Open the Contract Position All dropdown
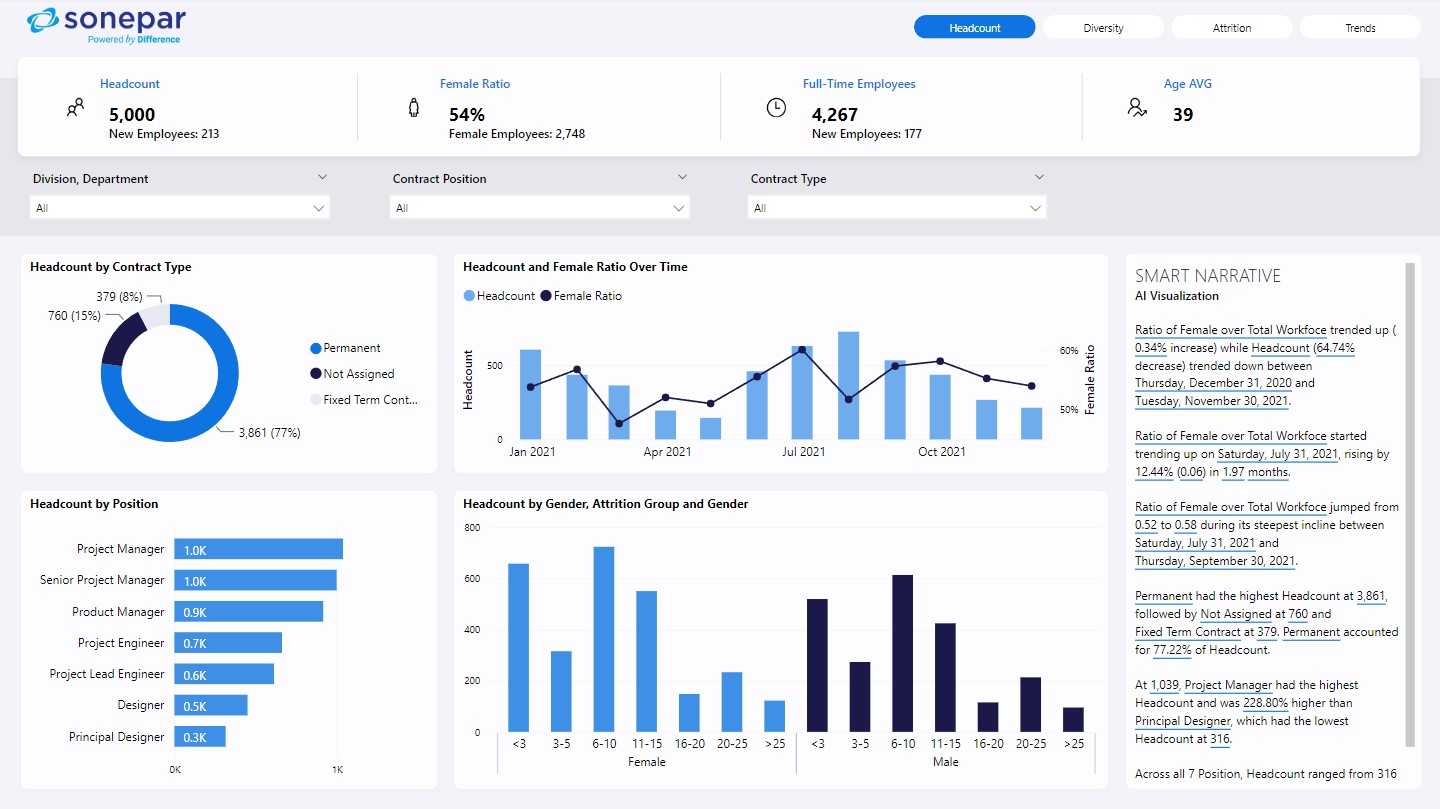 (540, 208)
